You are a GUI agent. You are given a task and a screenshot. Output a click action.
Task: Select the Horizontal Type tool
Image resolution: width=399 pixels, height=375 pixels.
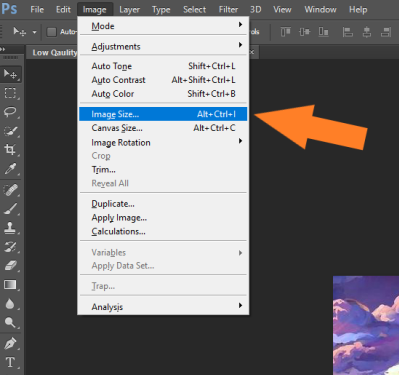(x=11, y=362)
